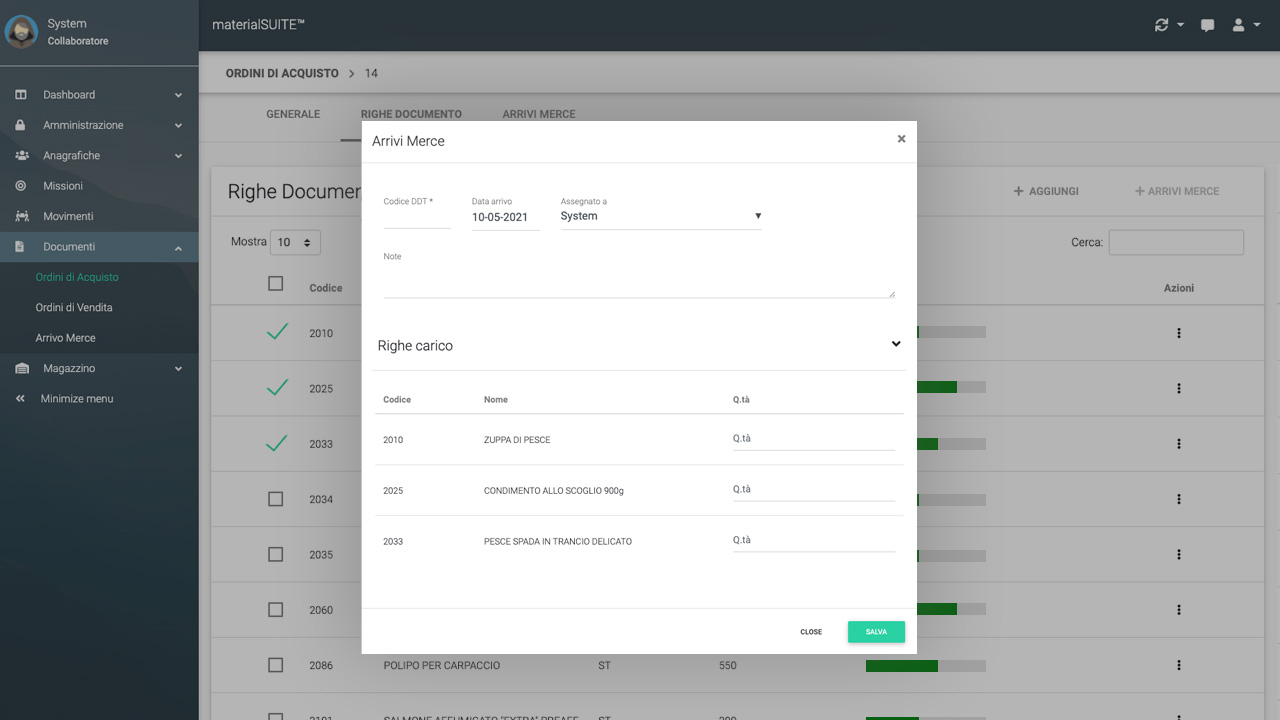The height and width of the screenshot is (720, 1280).
Task: Open the user account icon in top bar
Action: [1238, 25]
